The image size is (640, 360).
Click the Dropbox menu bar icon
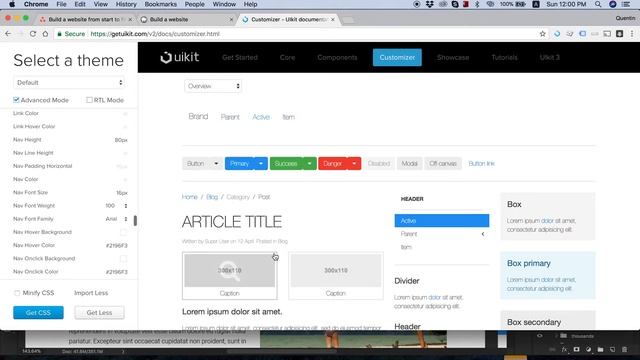pos(429,4)
